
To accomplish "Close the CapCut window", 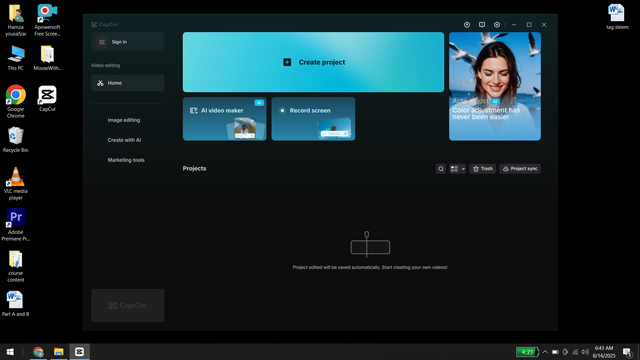I will click(x=544, y=24).
